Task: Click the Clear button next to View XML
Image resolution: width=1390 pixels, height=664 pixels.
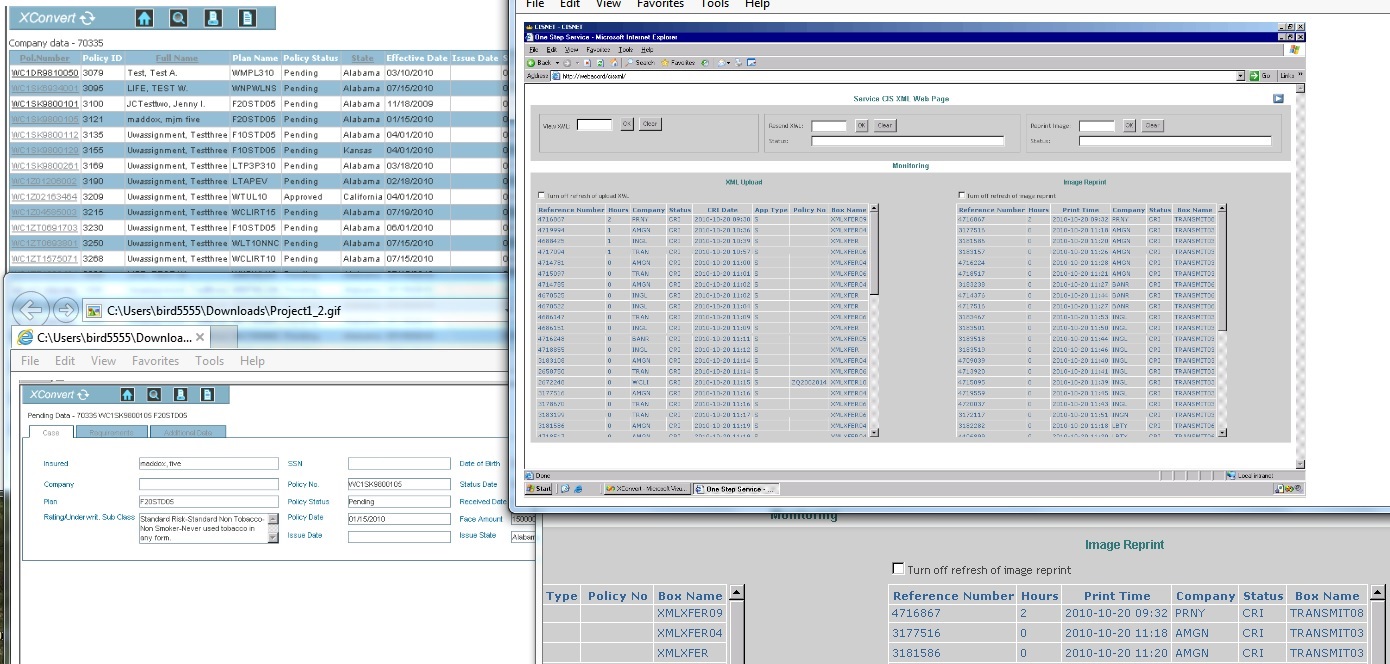Action: [x=650, y=125]
